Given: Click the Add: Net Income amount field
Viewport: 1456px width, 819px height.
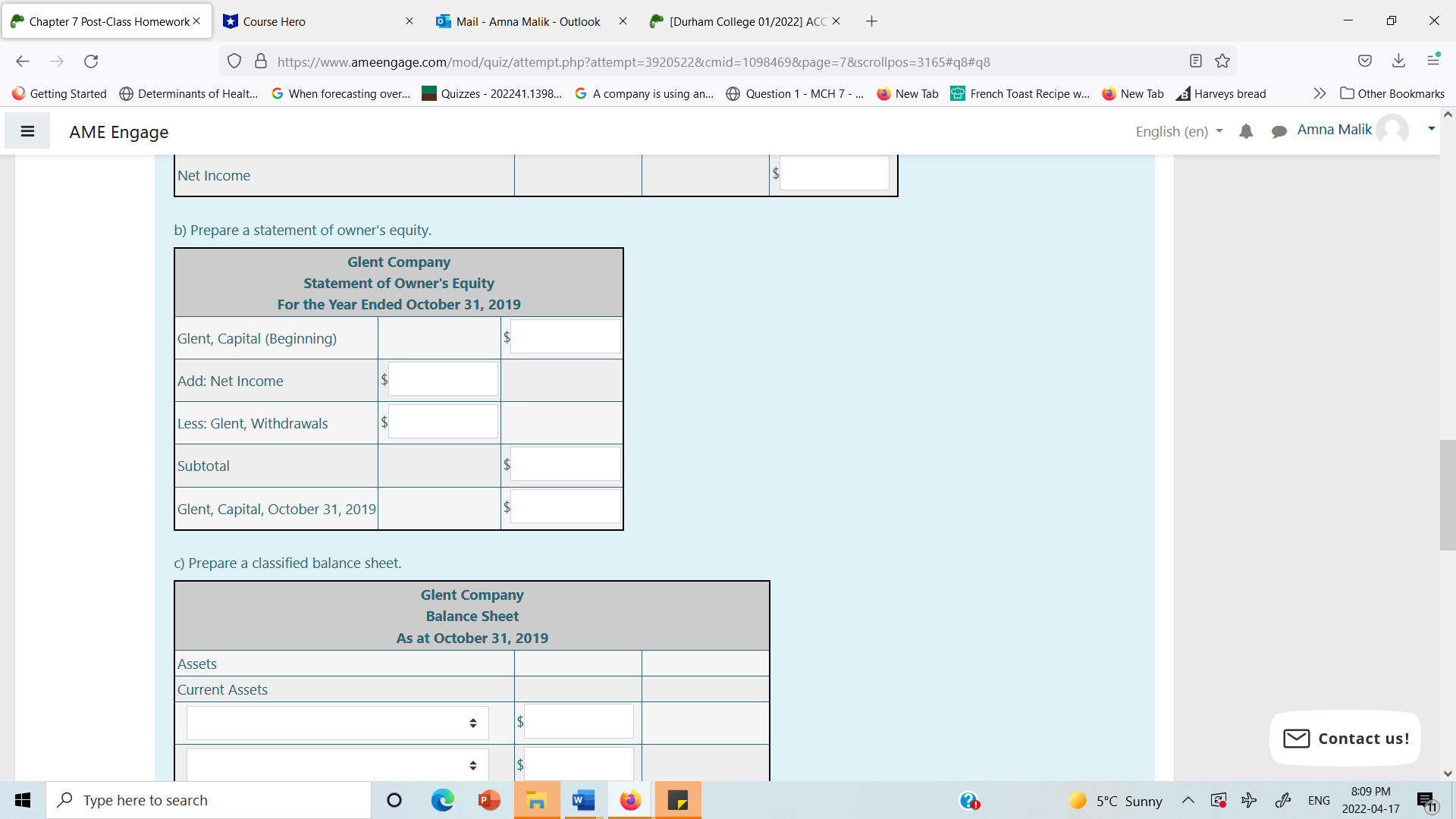Looking at the screenshot, I should coord(443,379).
